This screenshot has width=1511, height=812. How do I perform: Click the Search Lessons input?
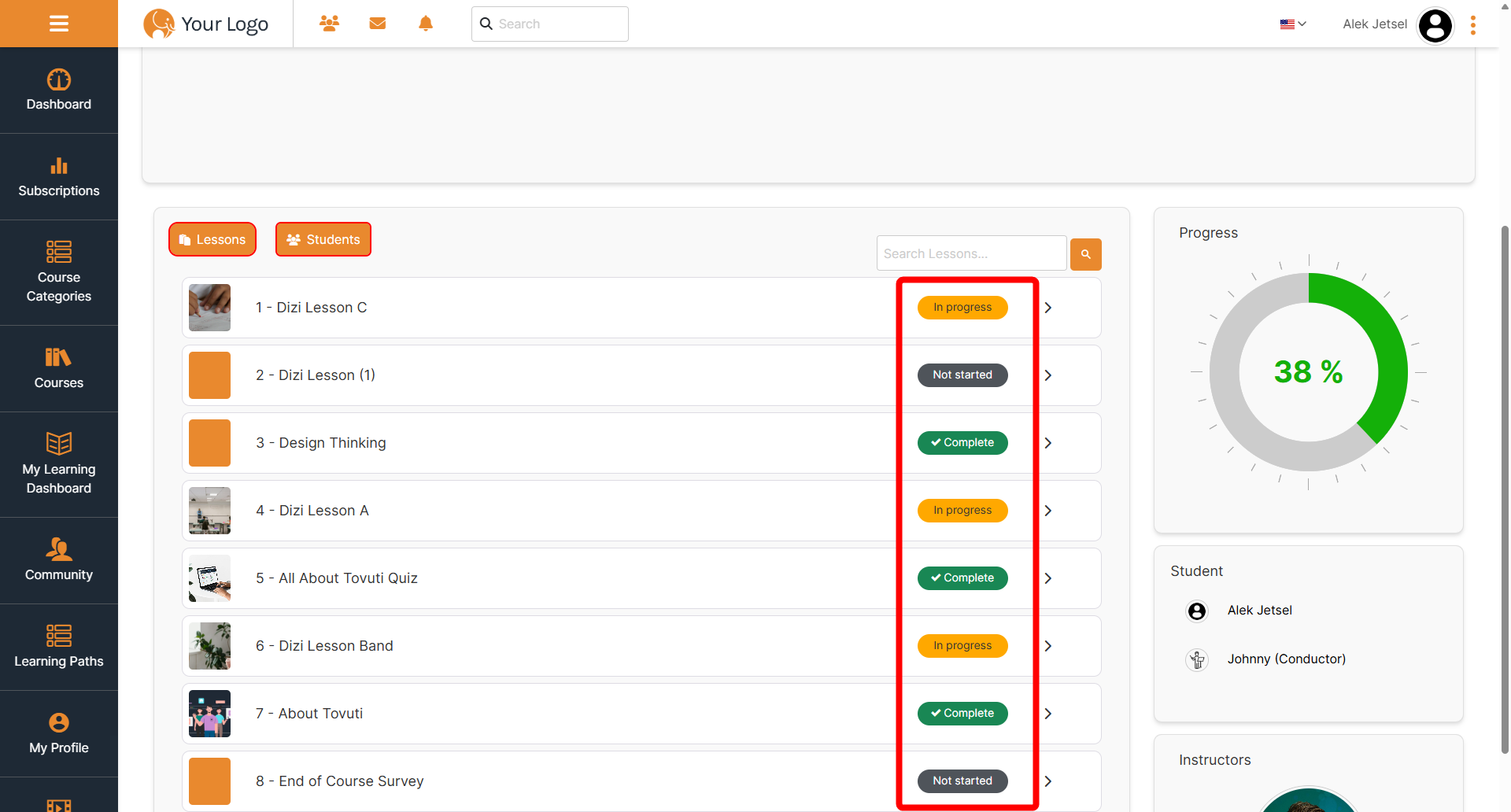click(972, 253)
